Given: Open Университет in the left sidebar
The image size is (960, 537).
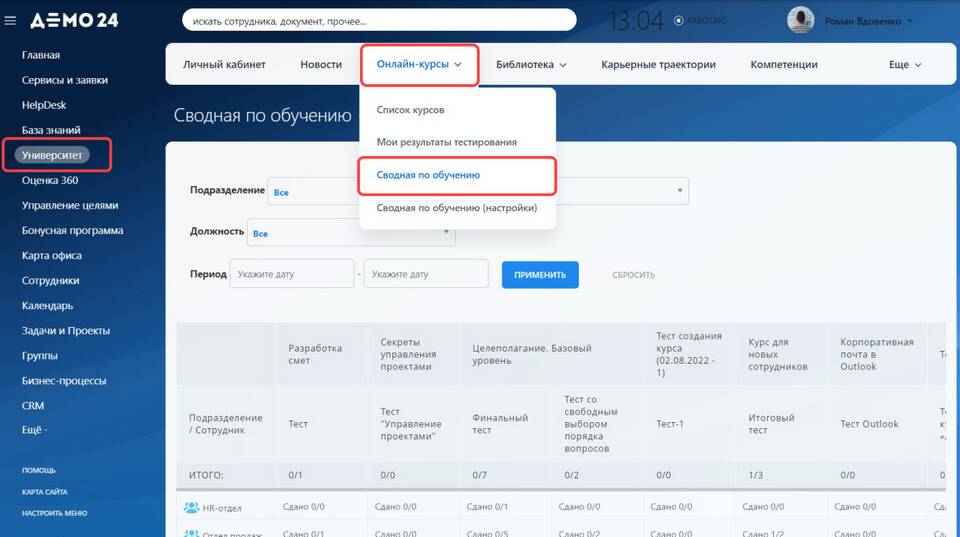Looking at the screenshot, I should click(x=55, y=155).
